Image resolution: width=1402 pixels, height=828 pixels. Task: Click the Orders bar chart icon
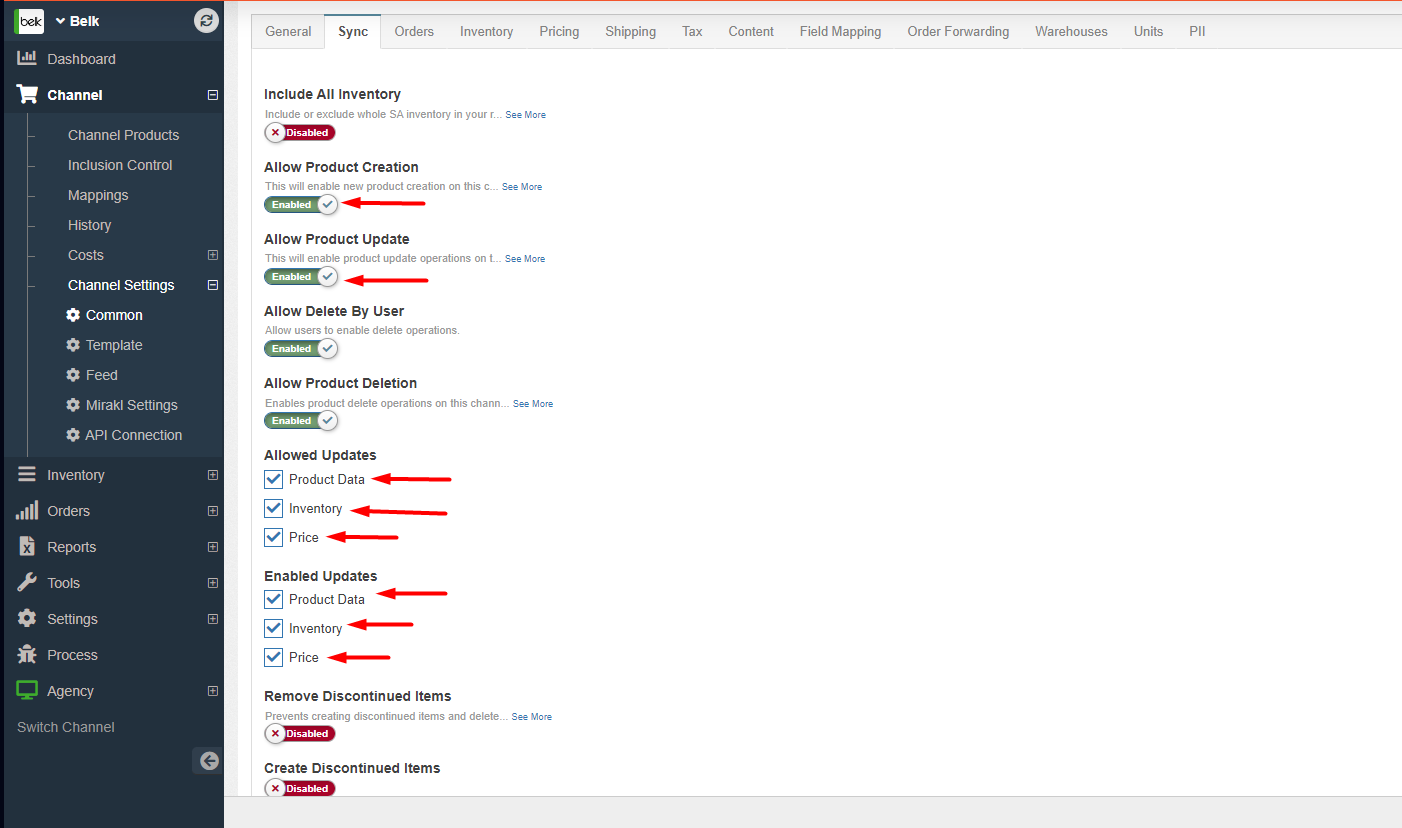27,511
